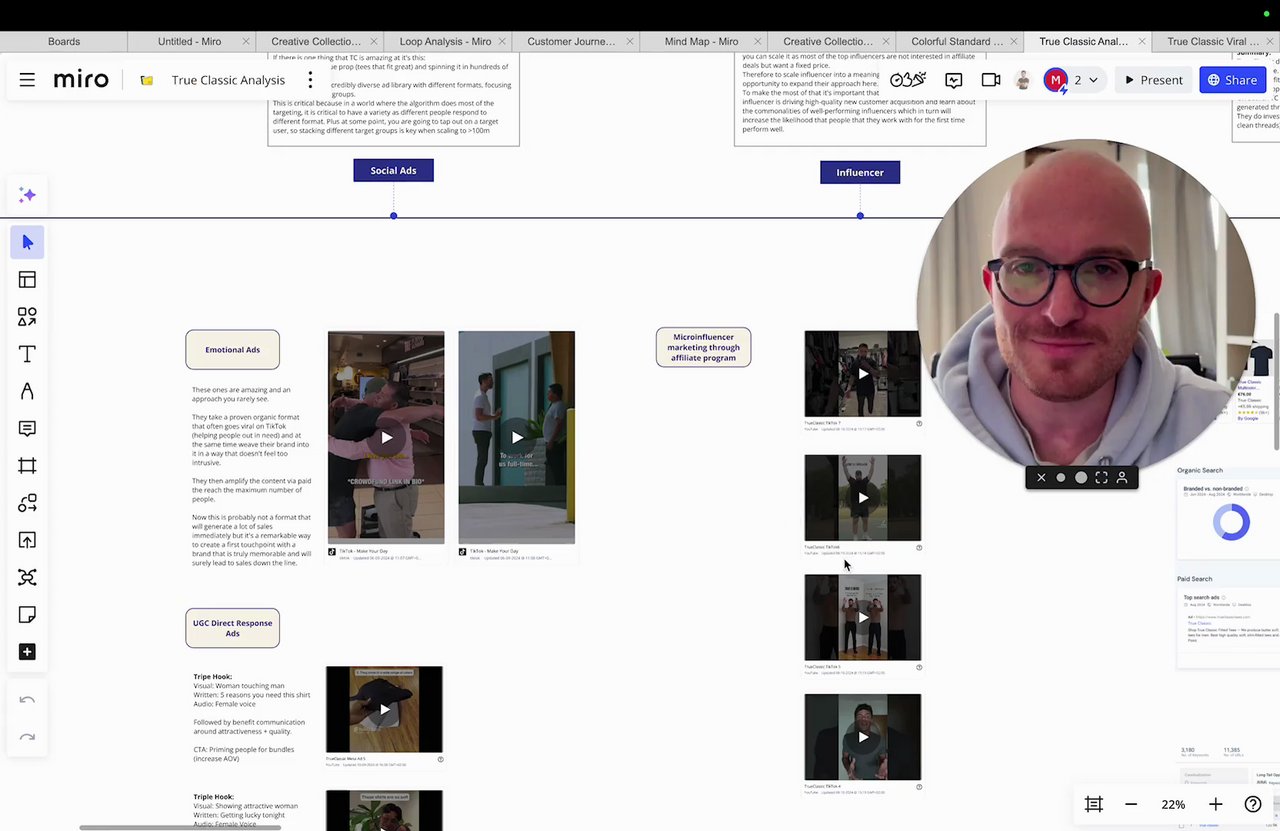Open the Templates tool
The width and height of the screenshot is (1280, 831).
pyautogui.click(x=27, y=280)
